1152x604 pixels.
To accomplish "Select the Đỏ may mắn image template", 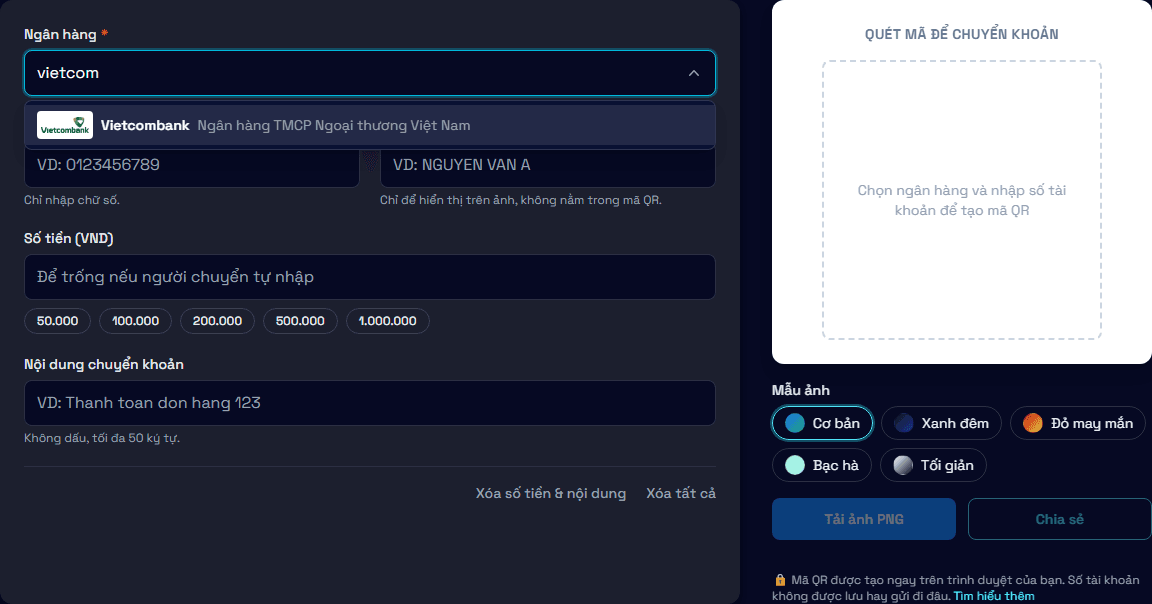I will pyautogui.click(x=1078, y=423).
